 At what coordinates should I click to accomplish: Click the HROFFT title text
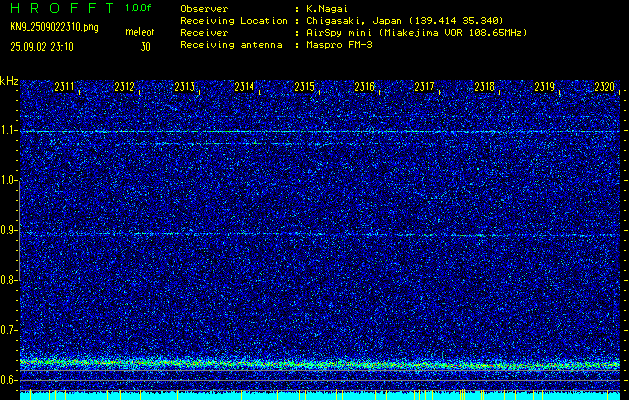tap(62, 8)
